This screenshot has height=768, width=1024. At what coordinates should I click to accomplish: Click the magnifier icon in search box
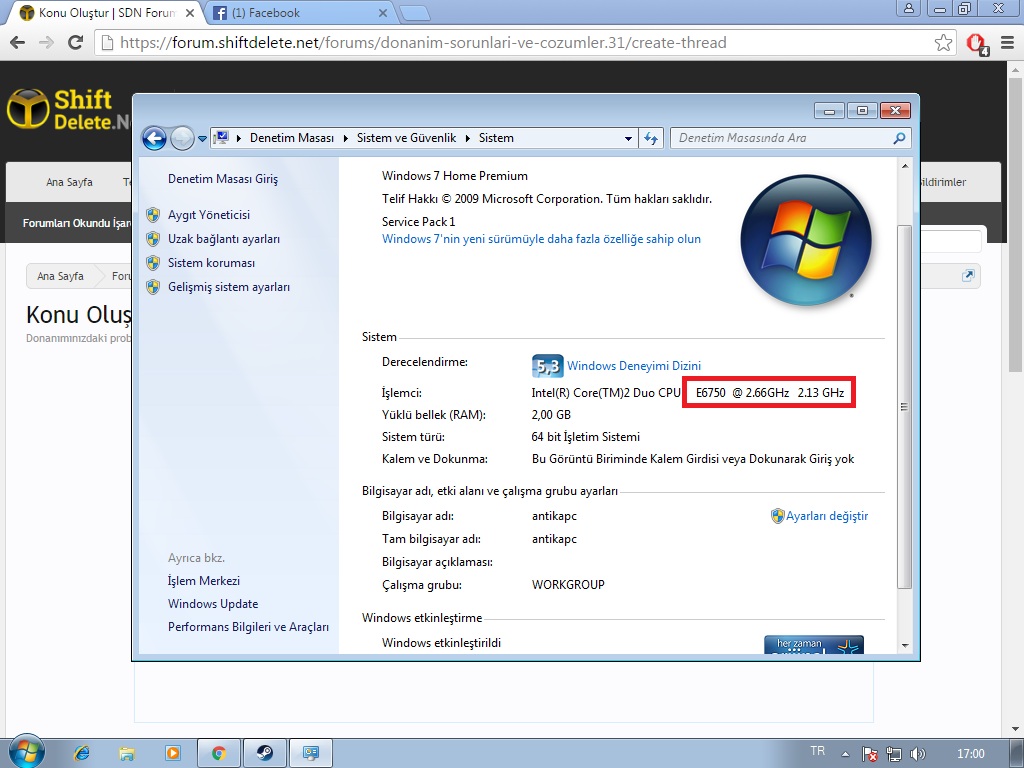click(899, 138)
